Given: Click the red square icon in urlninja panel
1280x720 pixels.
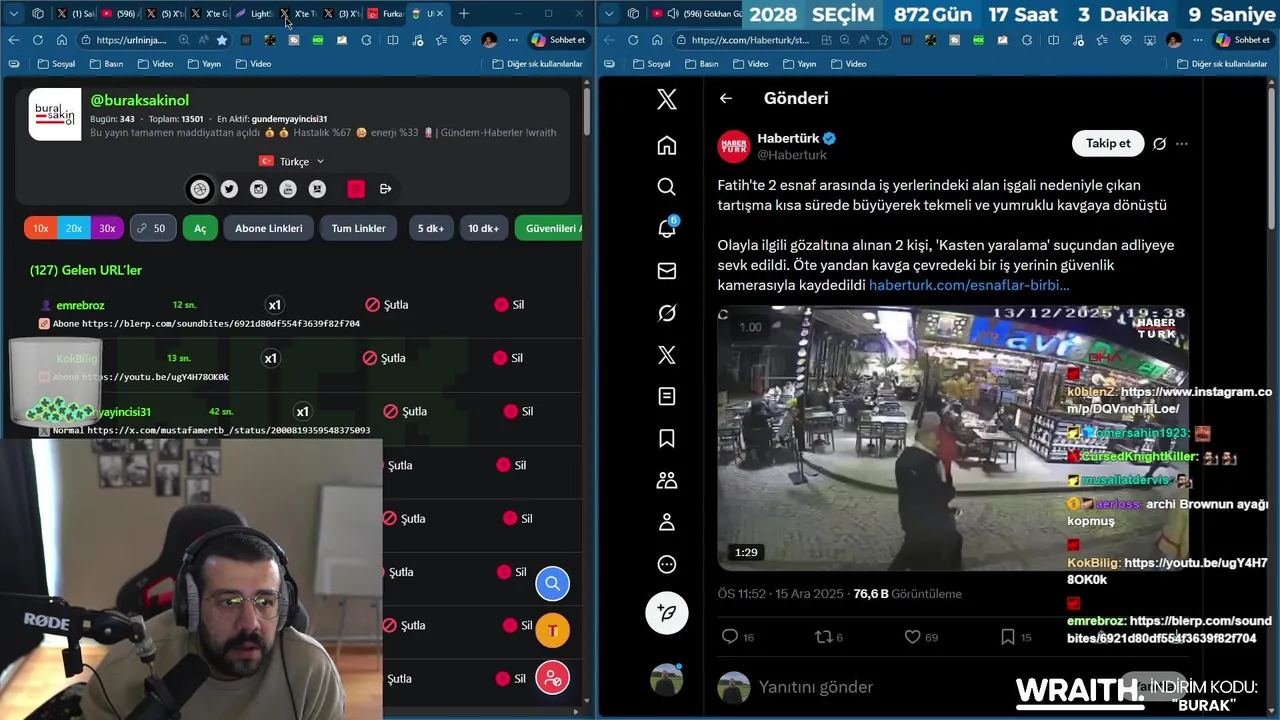Looking at the screenshot, I should pos(356,189).
